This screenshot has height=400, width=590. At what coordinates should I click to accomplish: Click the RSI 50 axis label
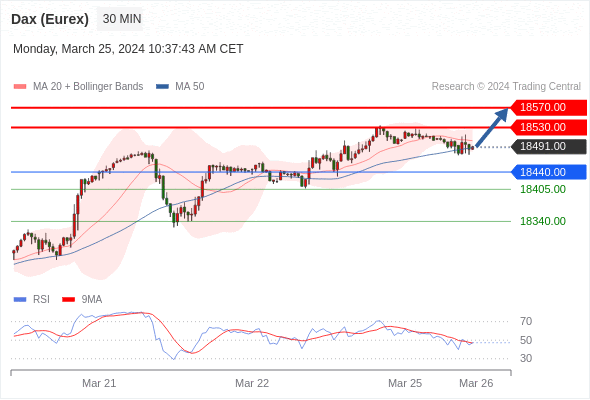[526, 341]
